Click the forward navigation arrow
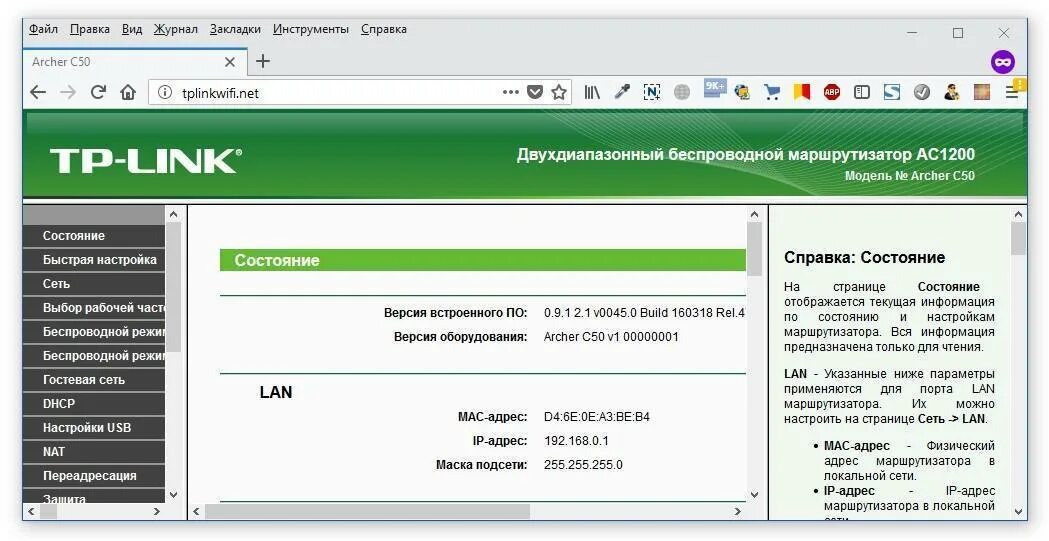 pos(68,92)
